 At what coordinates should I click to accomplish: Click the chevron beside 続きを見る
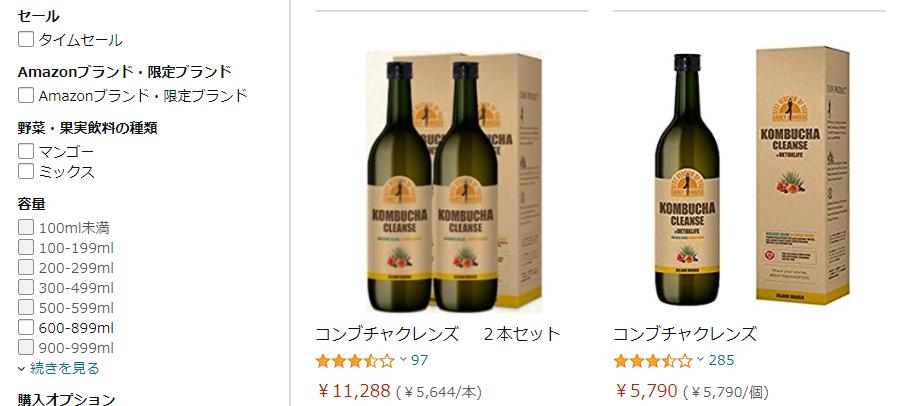(x=22, y=369)
